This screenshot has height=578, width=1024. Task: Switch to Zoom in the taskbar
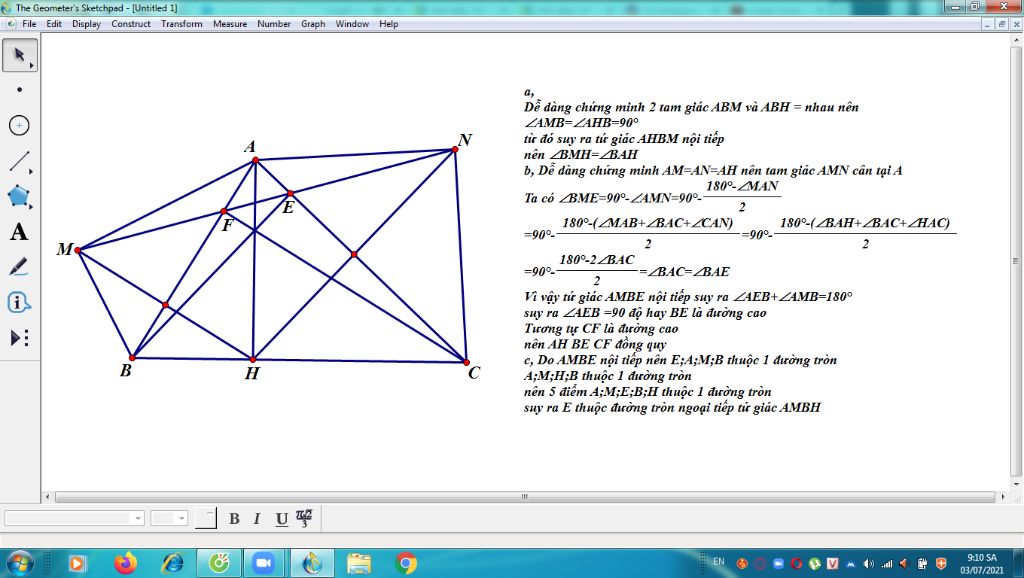point(264,563)
